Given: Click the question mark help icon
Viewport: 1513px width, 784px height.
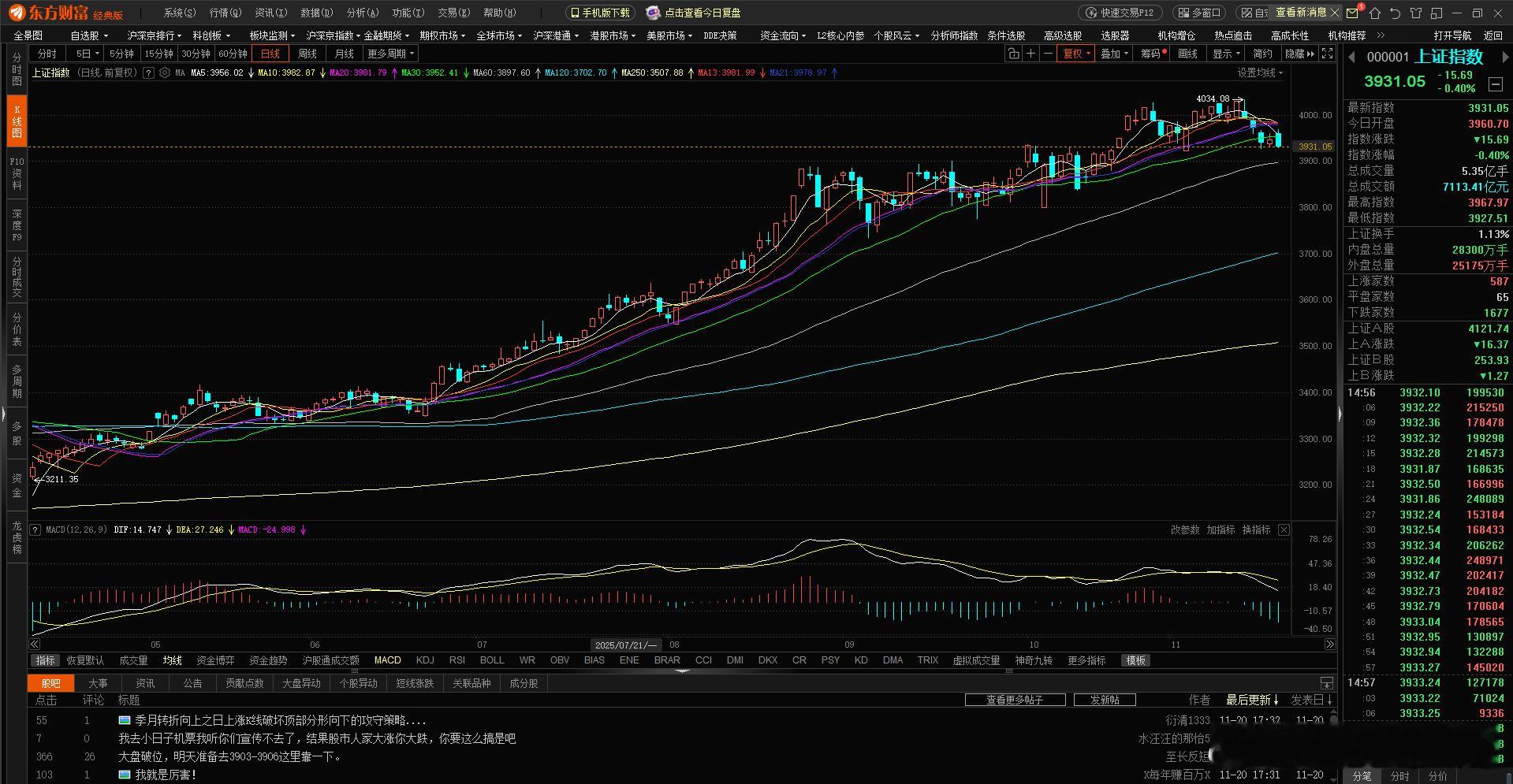Looking at the screenshot, I should pos(147,72).
